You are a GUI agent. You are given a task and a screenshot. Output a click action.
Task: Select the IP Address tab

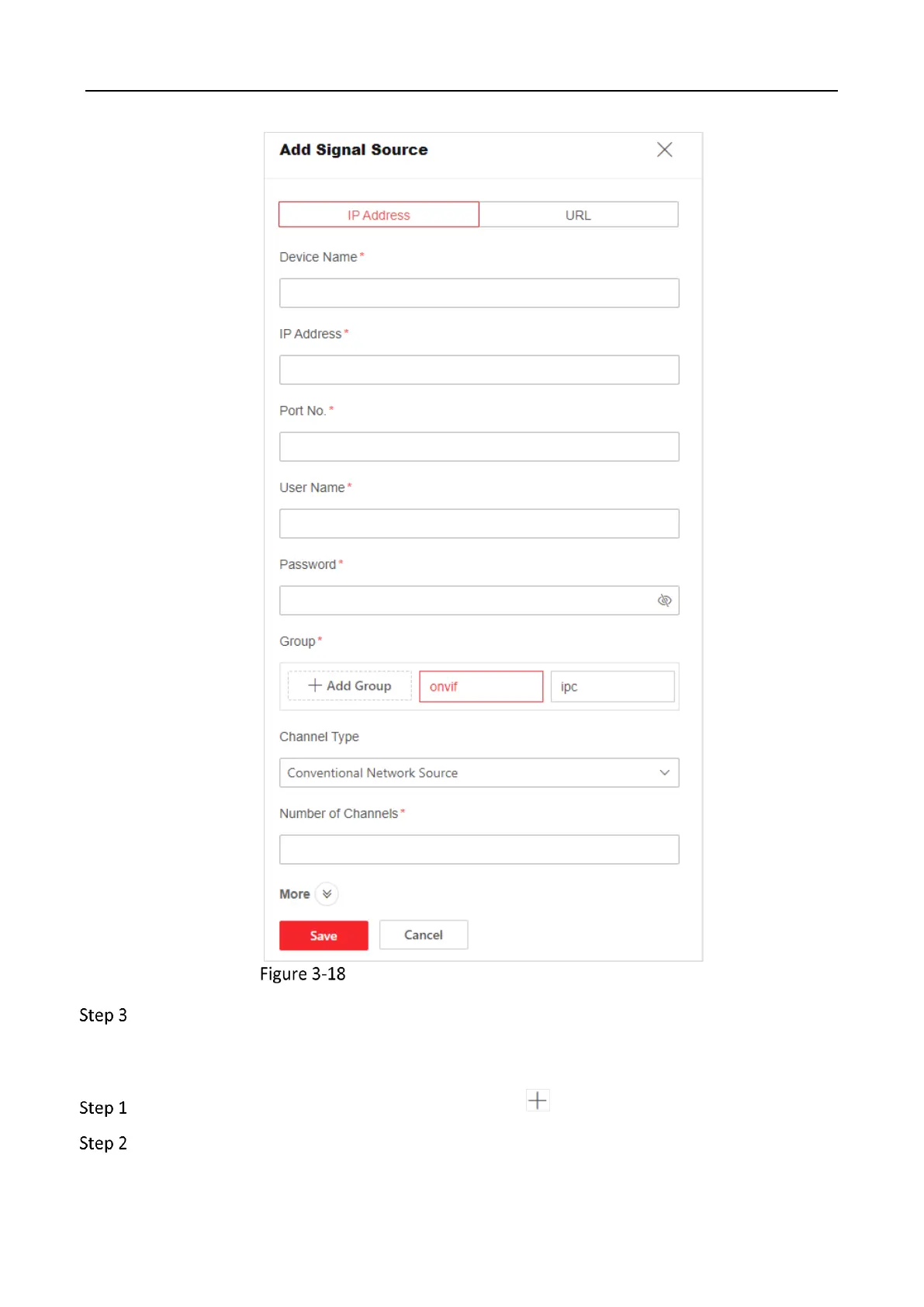pyautogui.click(x=379, y=215)
